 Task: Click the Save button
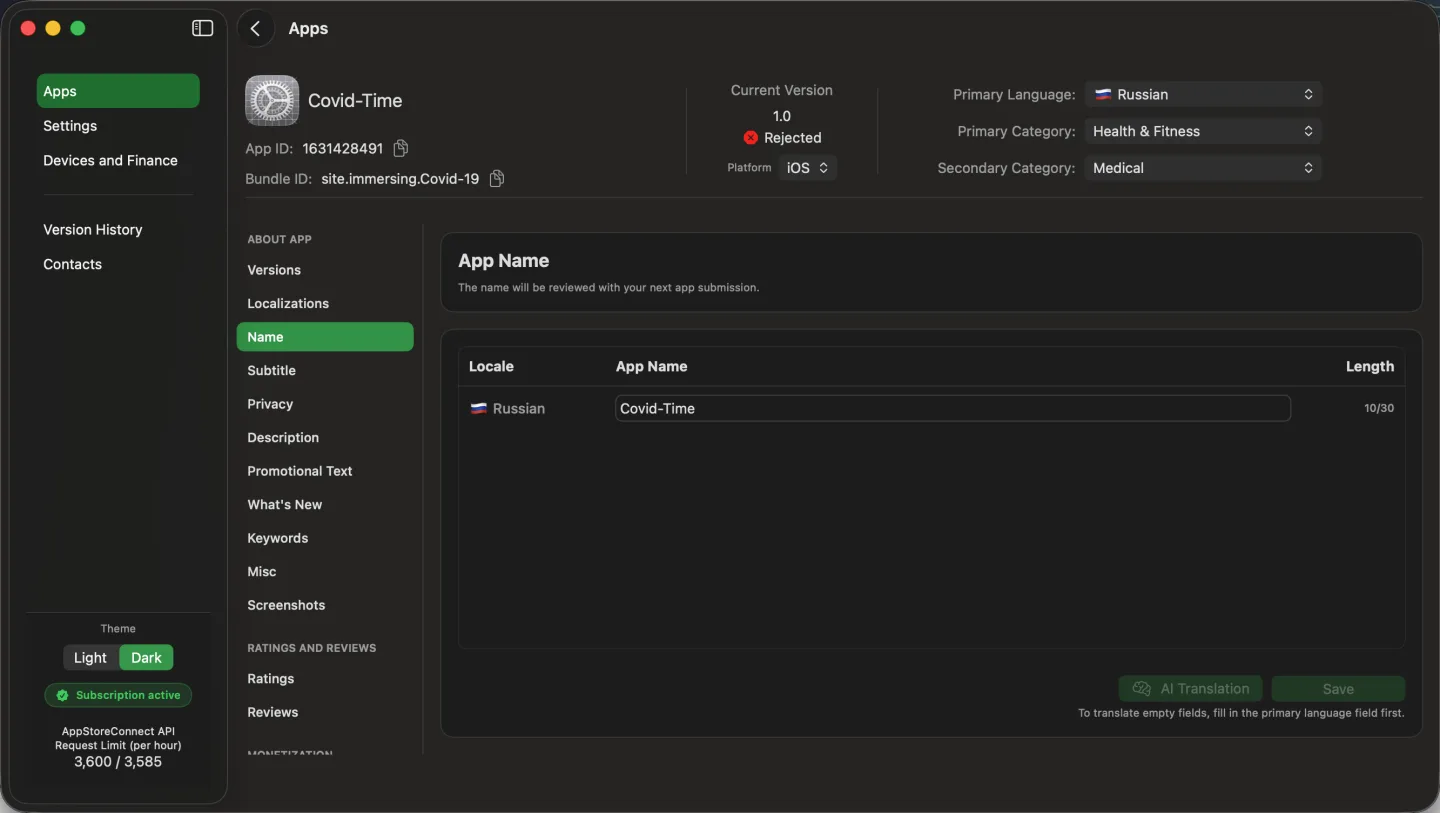(1338, 688)
